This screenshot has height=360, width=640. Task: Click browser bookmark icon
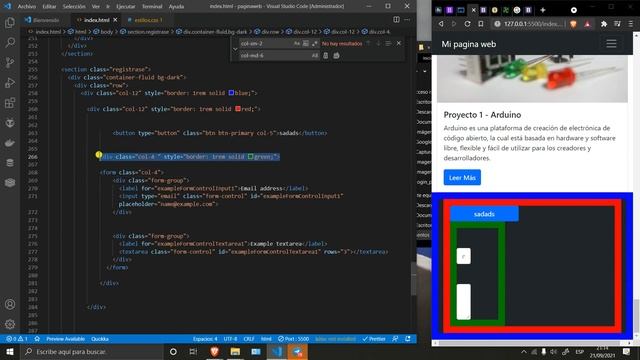481,24
